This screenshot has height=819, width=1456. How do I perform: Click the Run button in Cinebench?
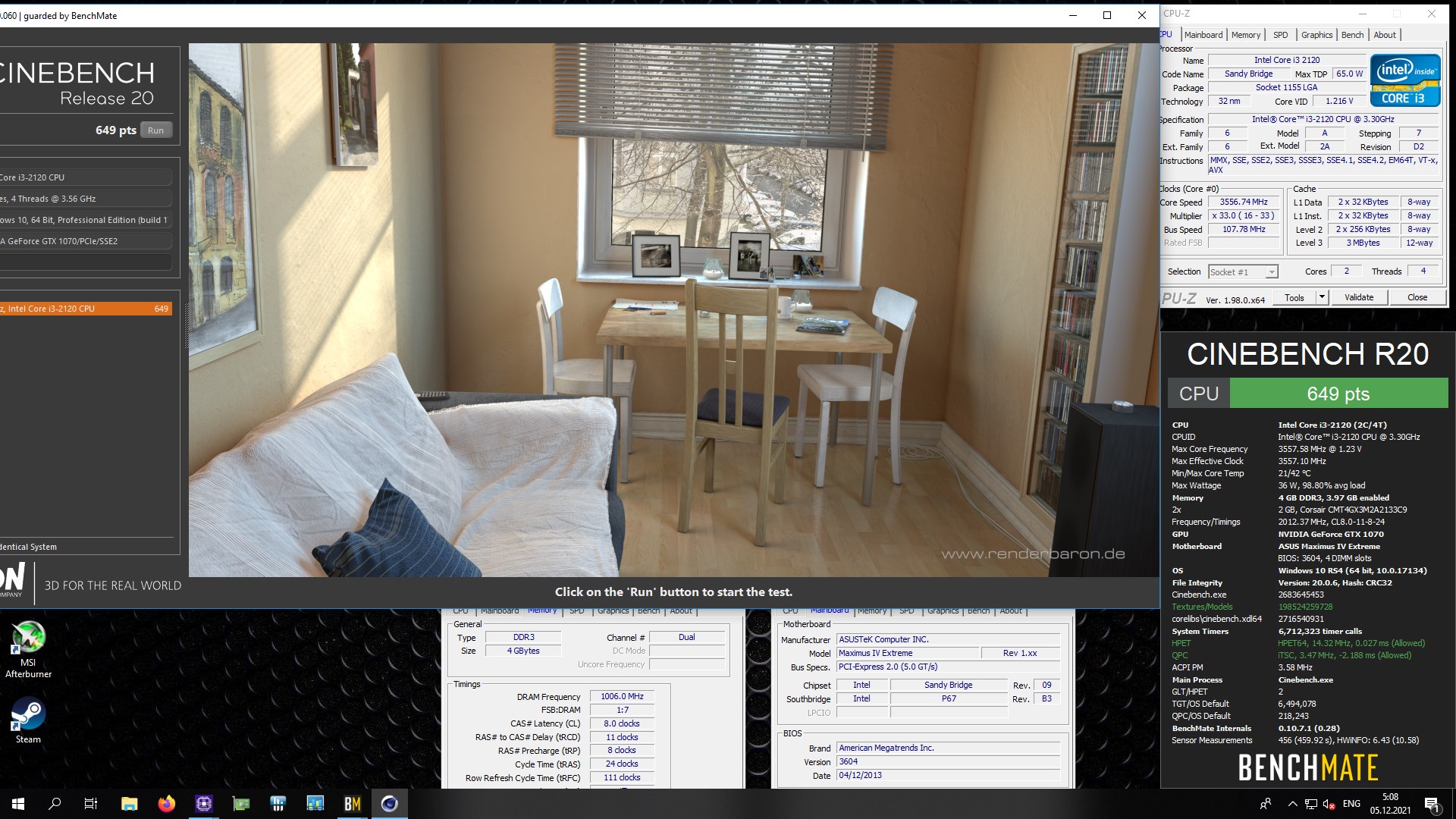(155, 130)
